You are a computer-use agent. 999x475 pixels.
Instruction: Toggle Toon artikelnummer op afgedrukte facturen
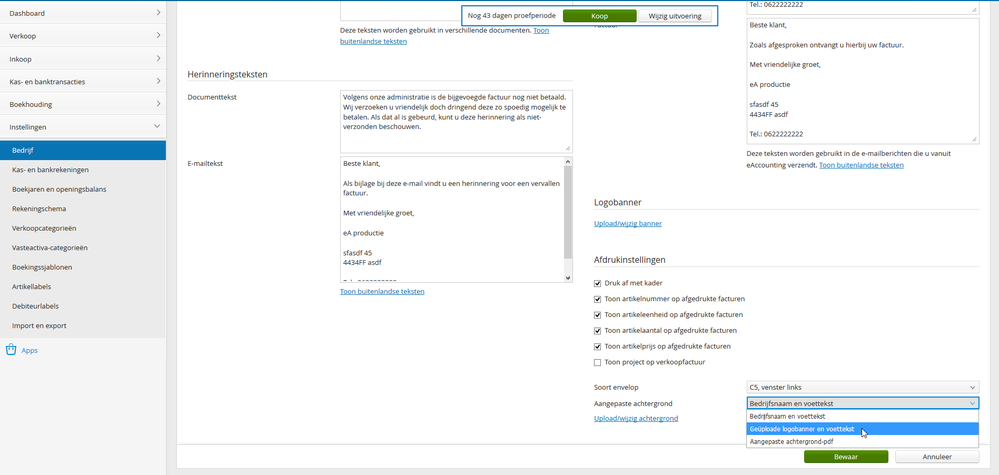(598, 299)
